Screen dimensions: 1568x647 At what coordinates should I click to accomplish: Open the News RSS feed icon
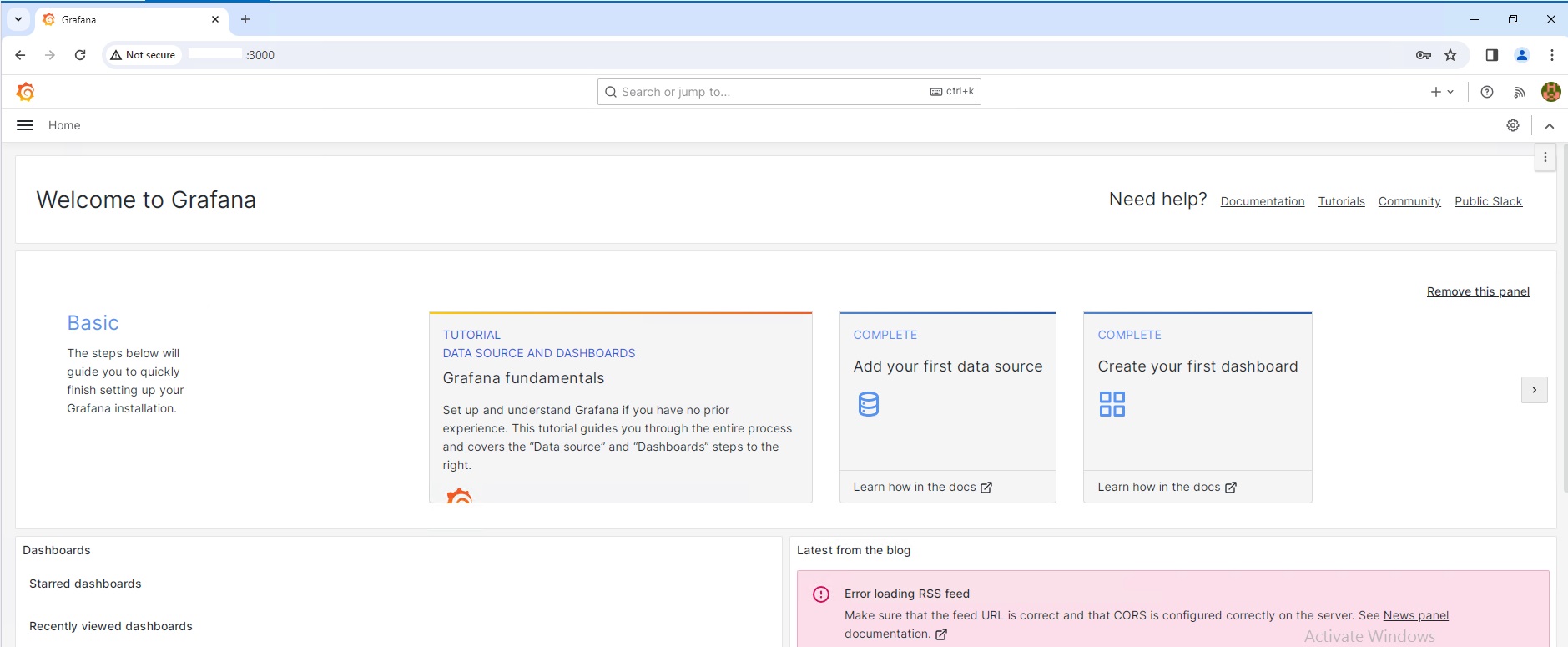click(1520, 92)
